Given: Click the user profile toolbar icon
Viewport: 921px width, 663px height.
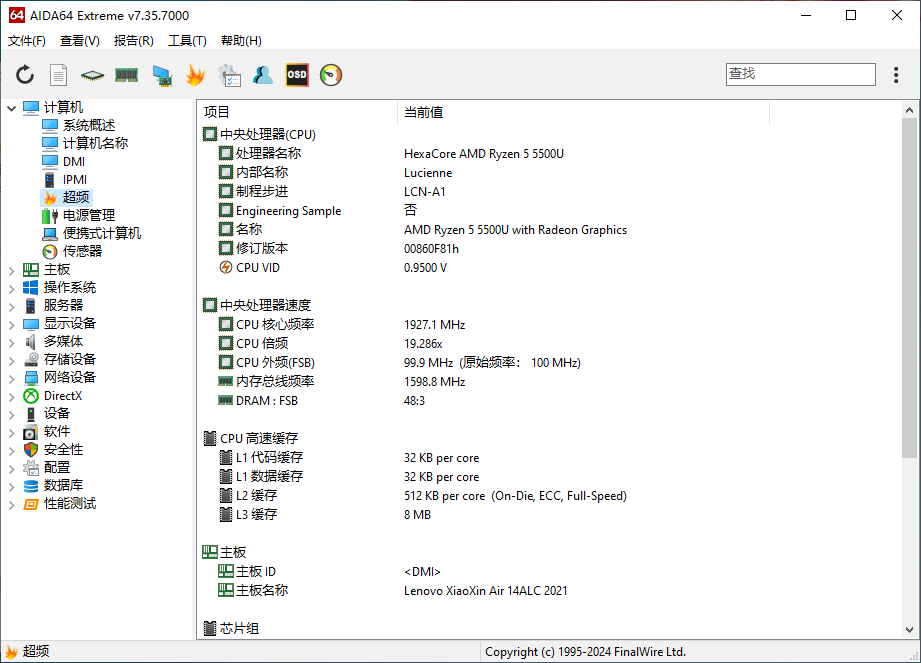Looking at the screenshot, I should pos(263,75).
